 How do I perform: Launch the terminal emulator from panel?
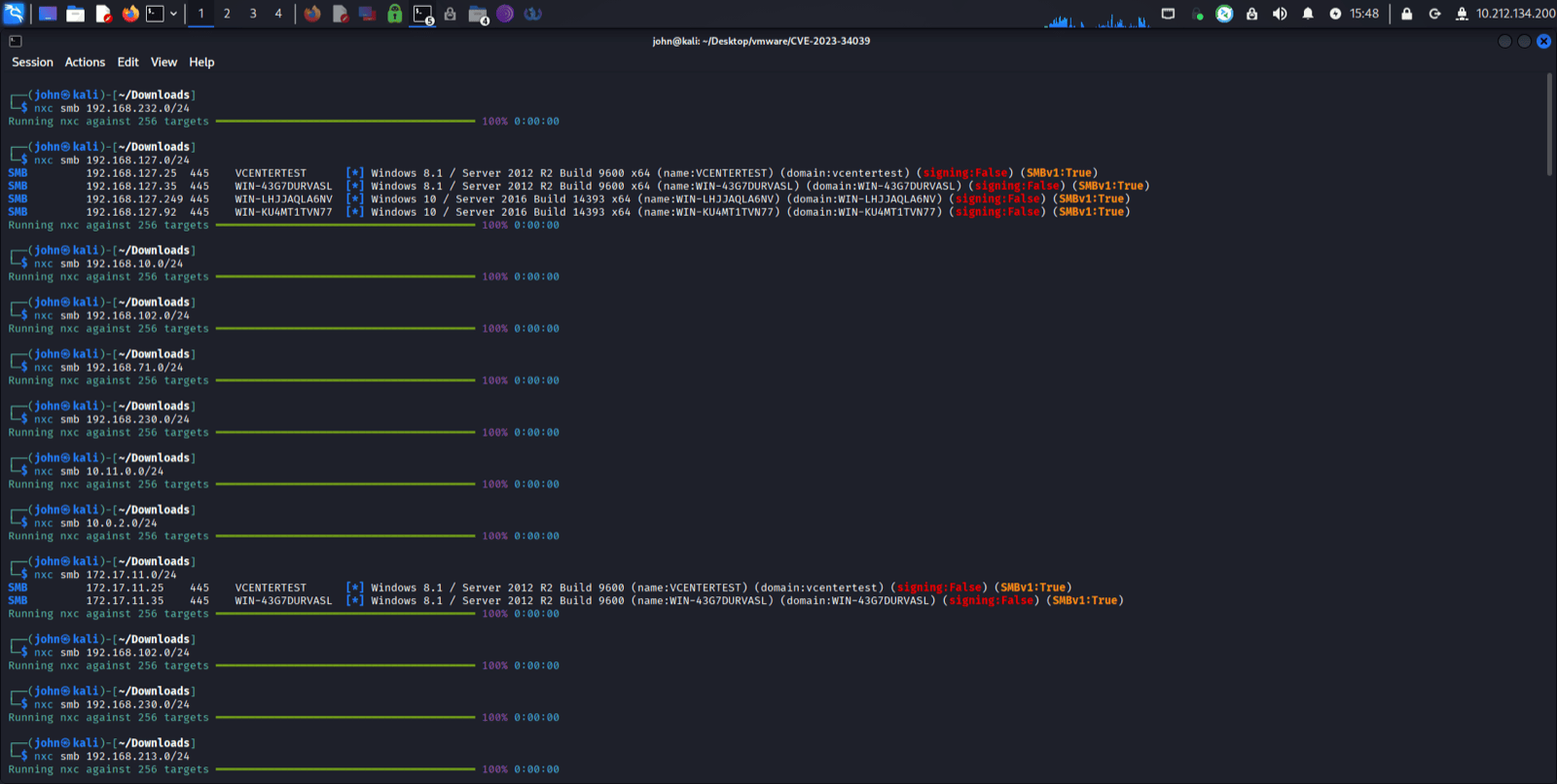tap(155, 14)
